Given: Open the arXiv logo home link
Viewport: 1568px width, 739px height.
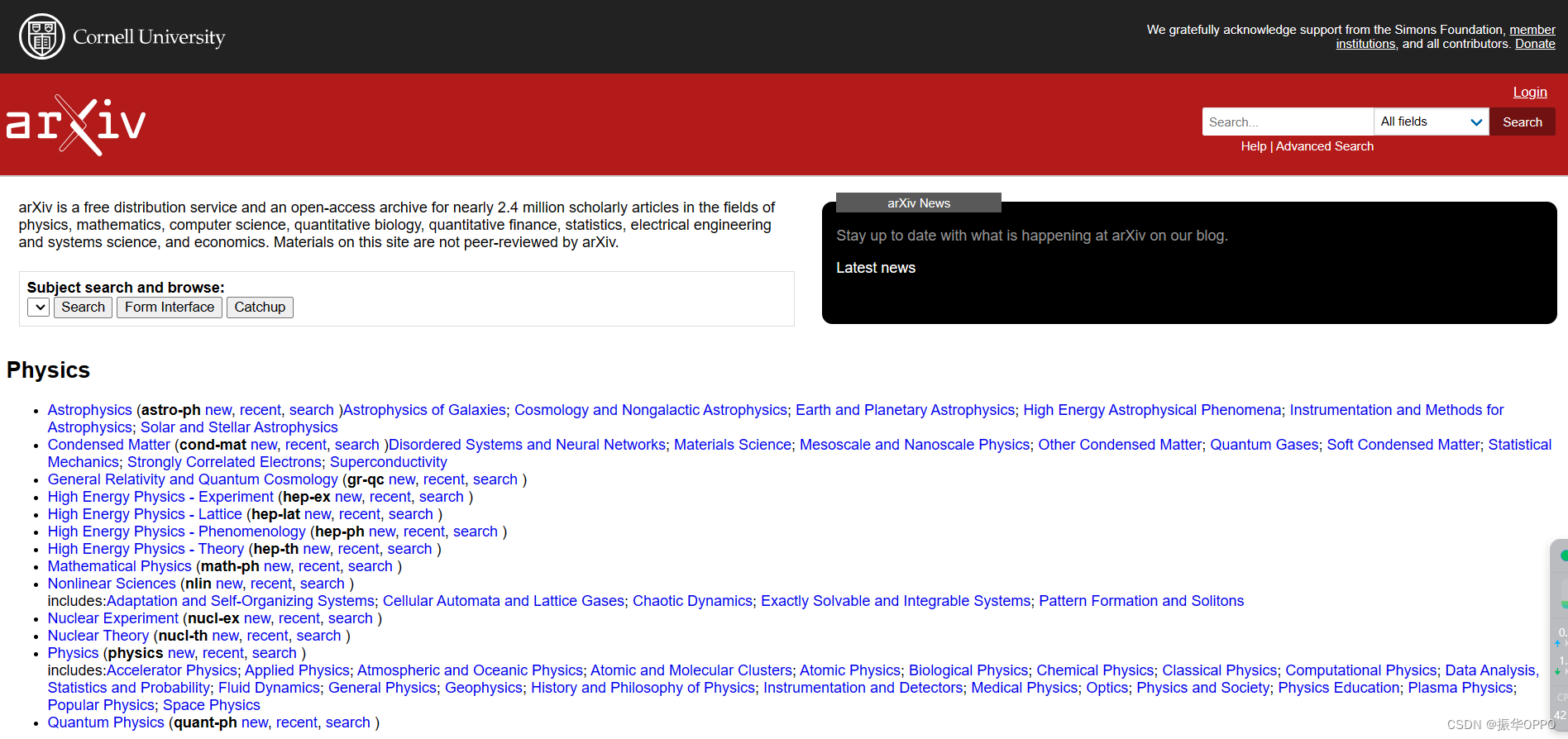Looking at the screenshot, I should coord(76,125).
